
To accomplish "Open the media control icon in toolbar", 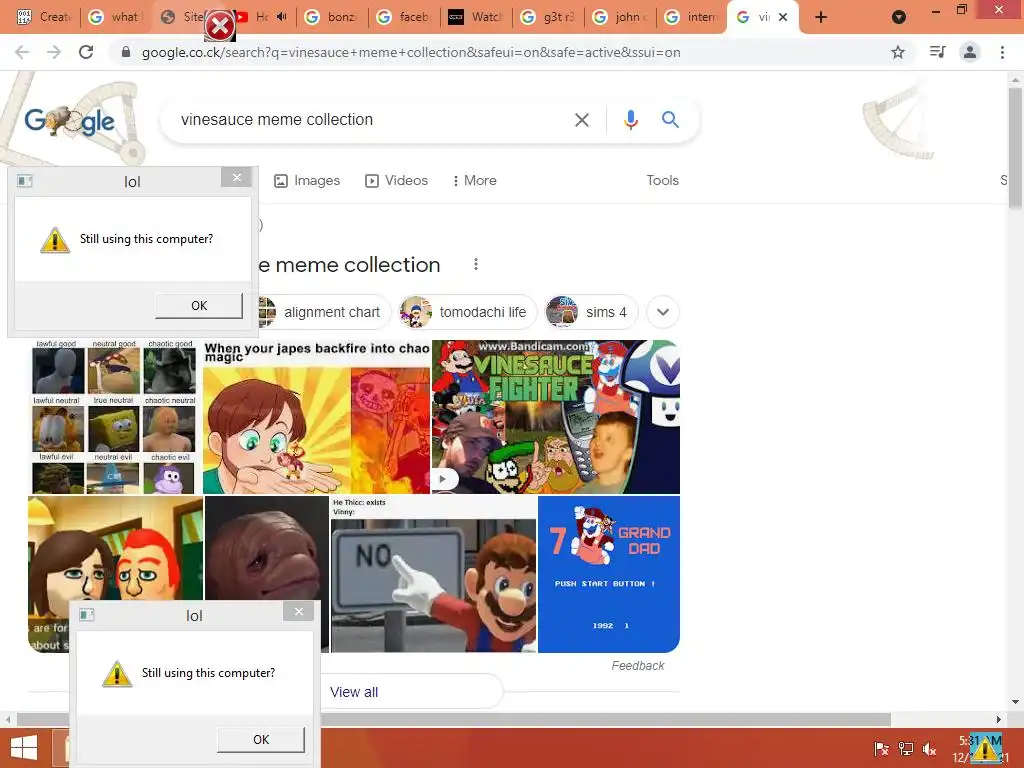I will coord(938,52).
